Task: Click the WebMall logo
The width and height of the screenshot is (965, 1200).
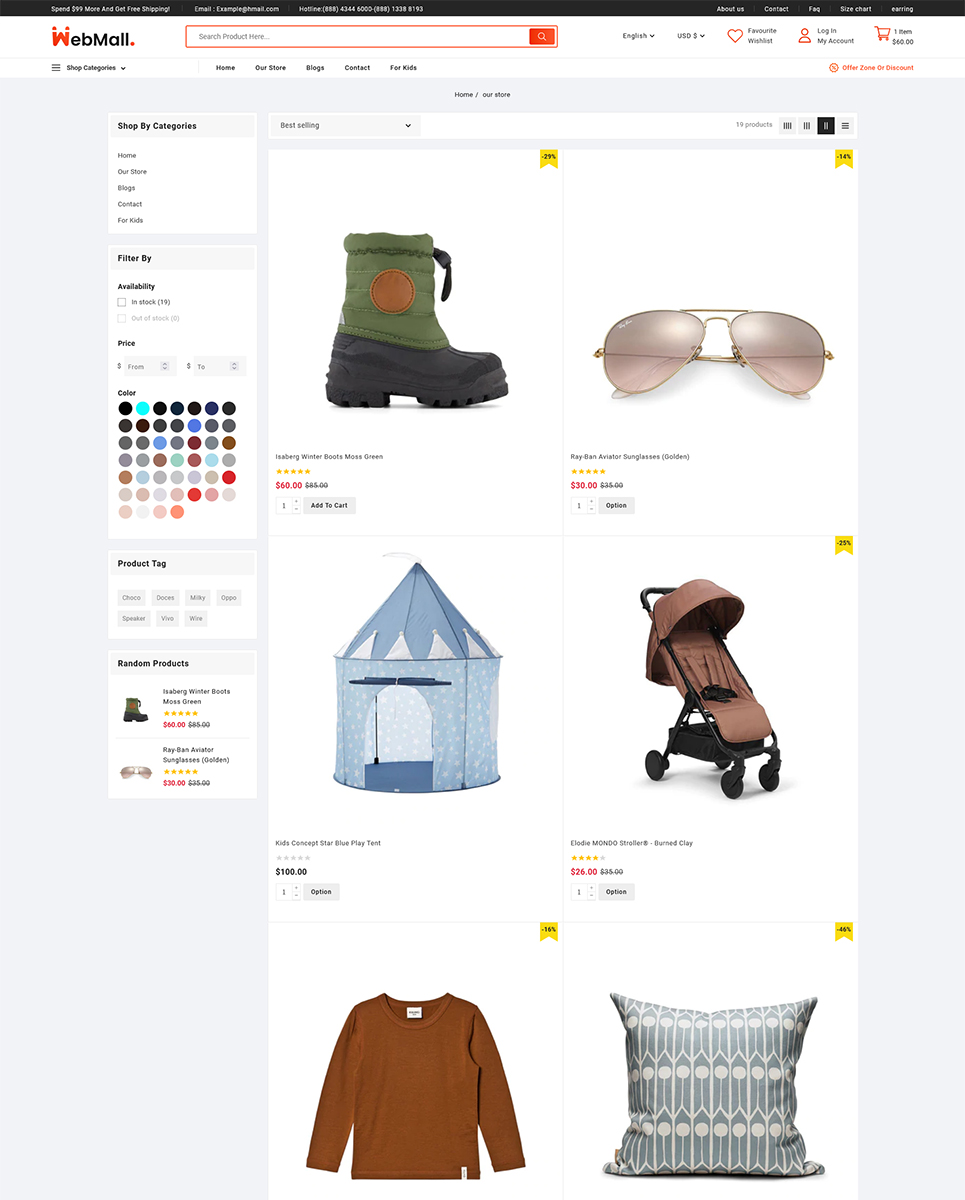Action: (x=92, y=37)
